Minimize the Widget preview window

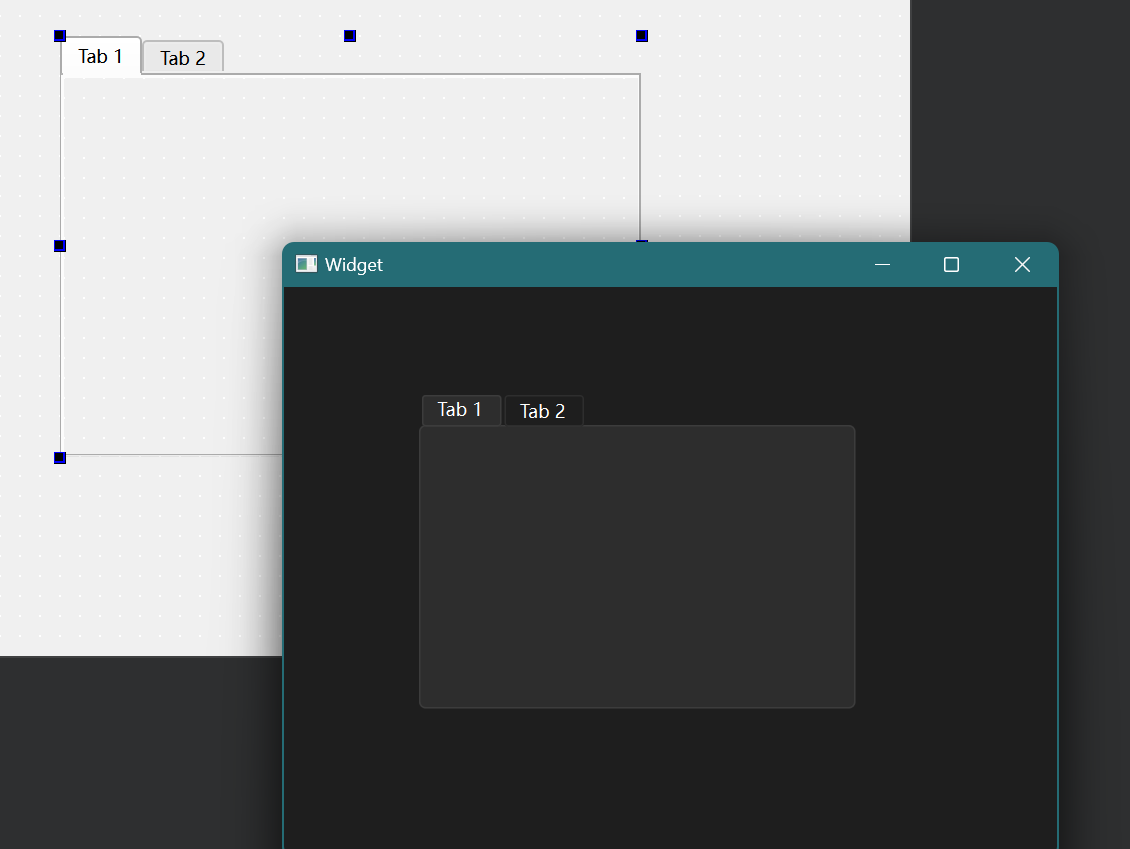tap(882, 264)
